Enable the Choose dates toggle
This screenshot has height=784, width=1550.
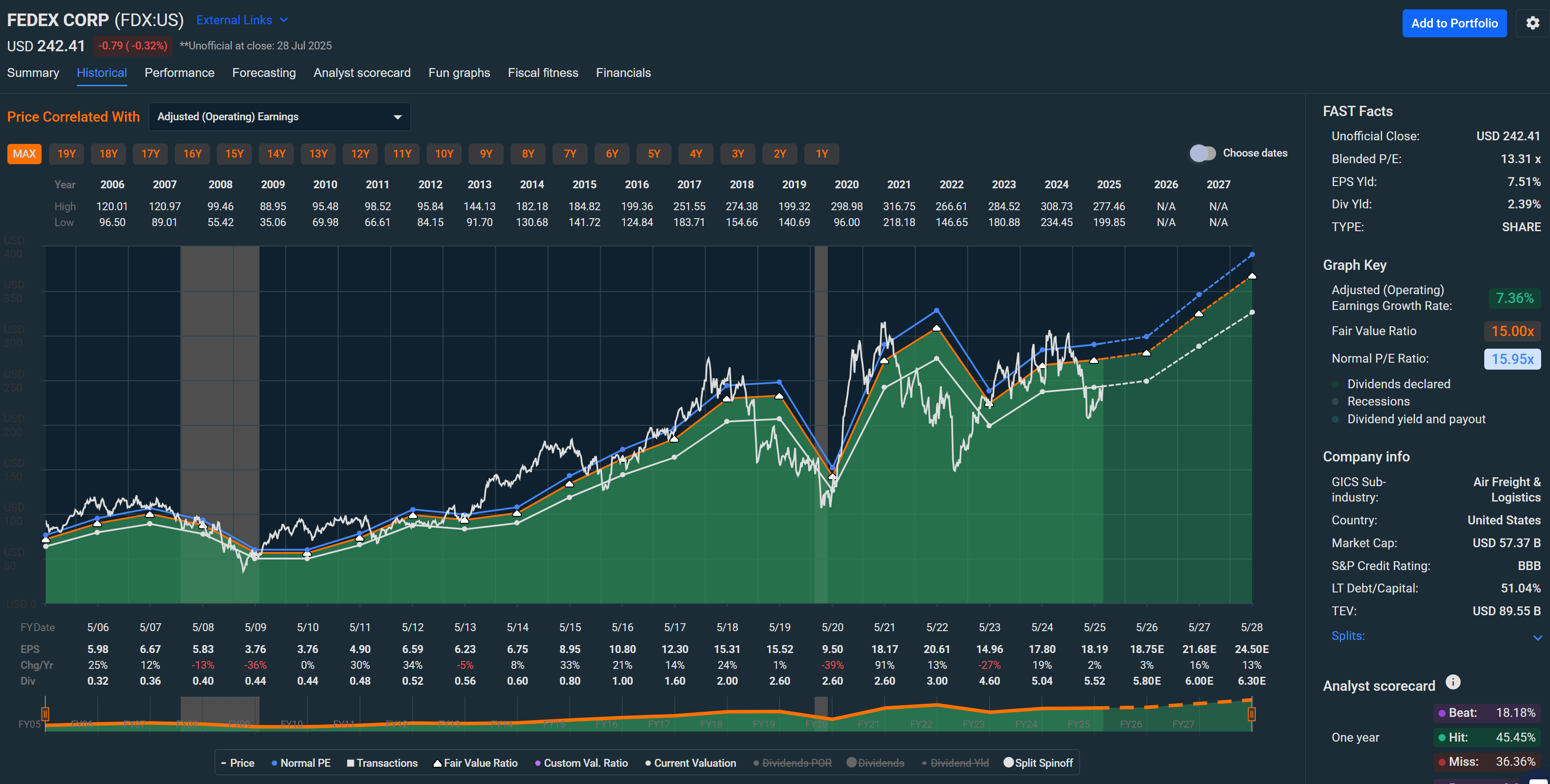(x=1202, y=153)
